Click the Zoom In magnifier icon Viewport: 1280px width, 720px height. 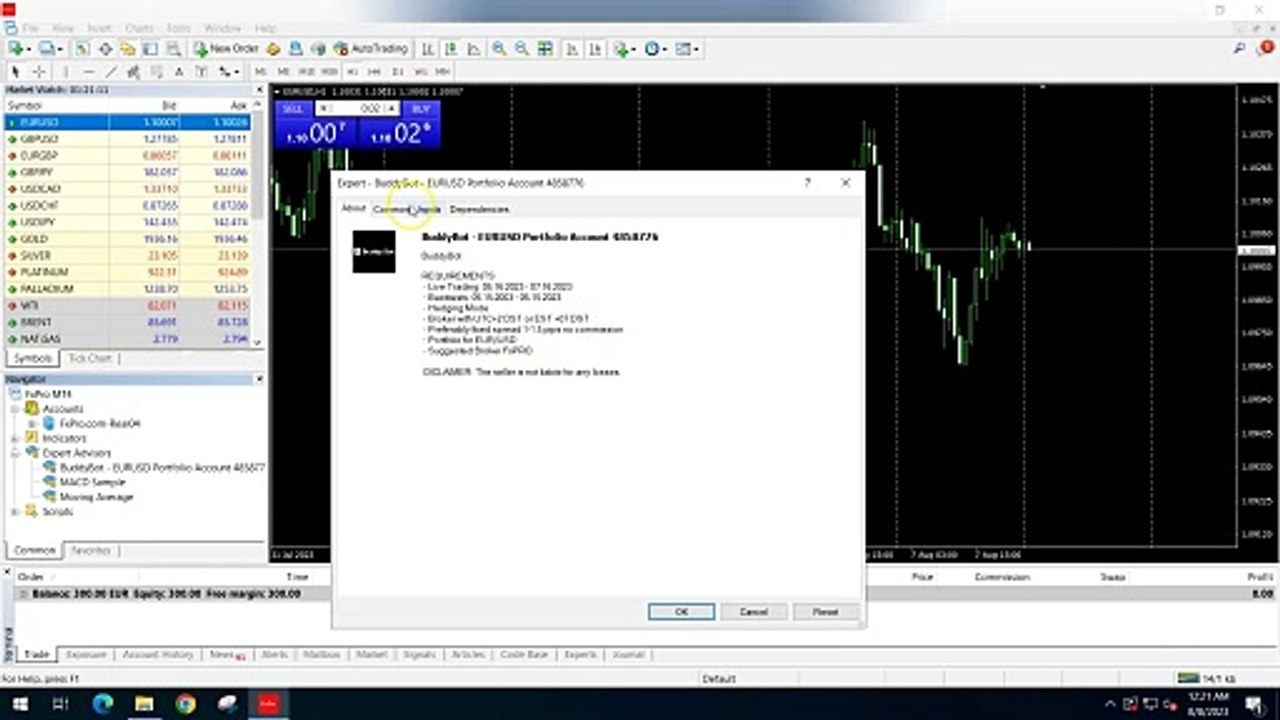tap(498, 48)
